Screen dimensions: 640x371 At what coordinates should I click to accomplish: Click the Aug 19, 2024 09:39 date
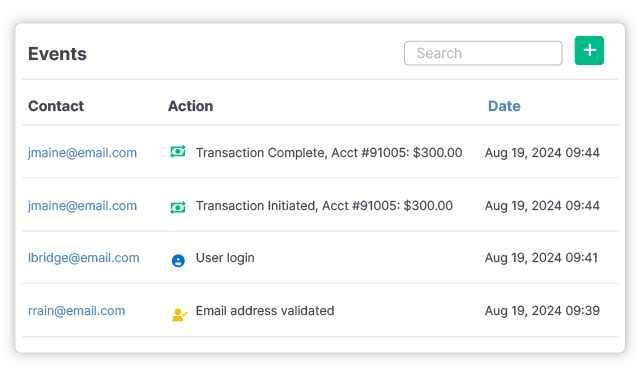(542, 311)
